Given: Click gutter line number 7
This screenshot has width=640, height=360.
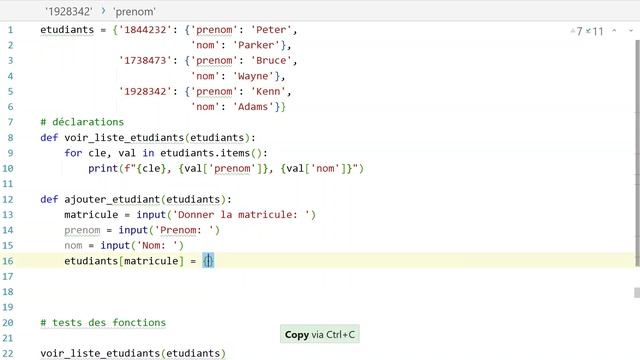Looking at the screenshot, I should (10, 122).
